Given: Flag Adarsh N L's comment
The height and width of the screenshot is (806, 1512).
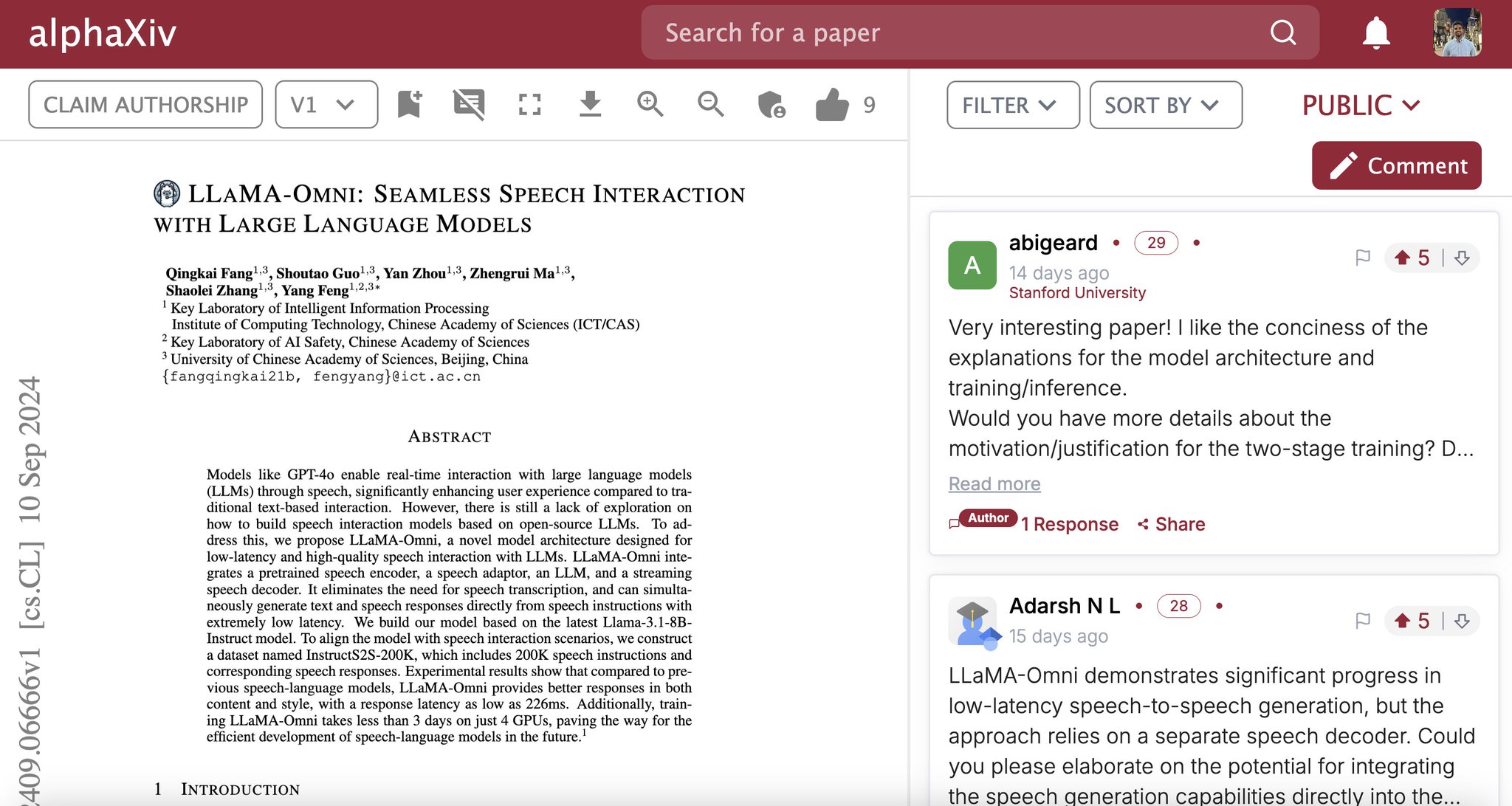Looking at the screenshot, I should click(1363, 621).
